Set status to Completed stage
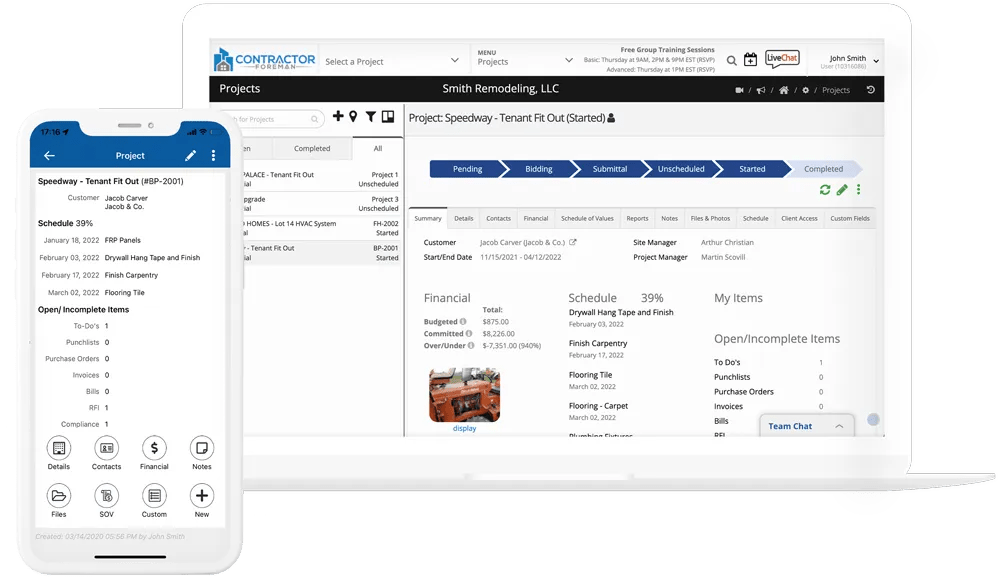This screenshot has height=580, width=1000. click(x=823, y=169)
